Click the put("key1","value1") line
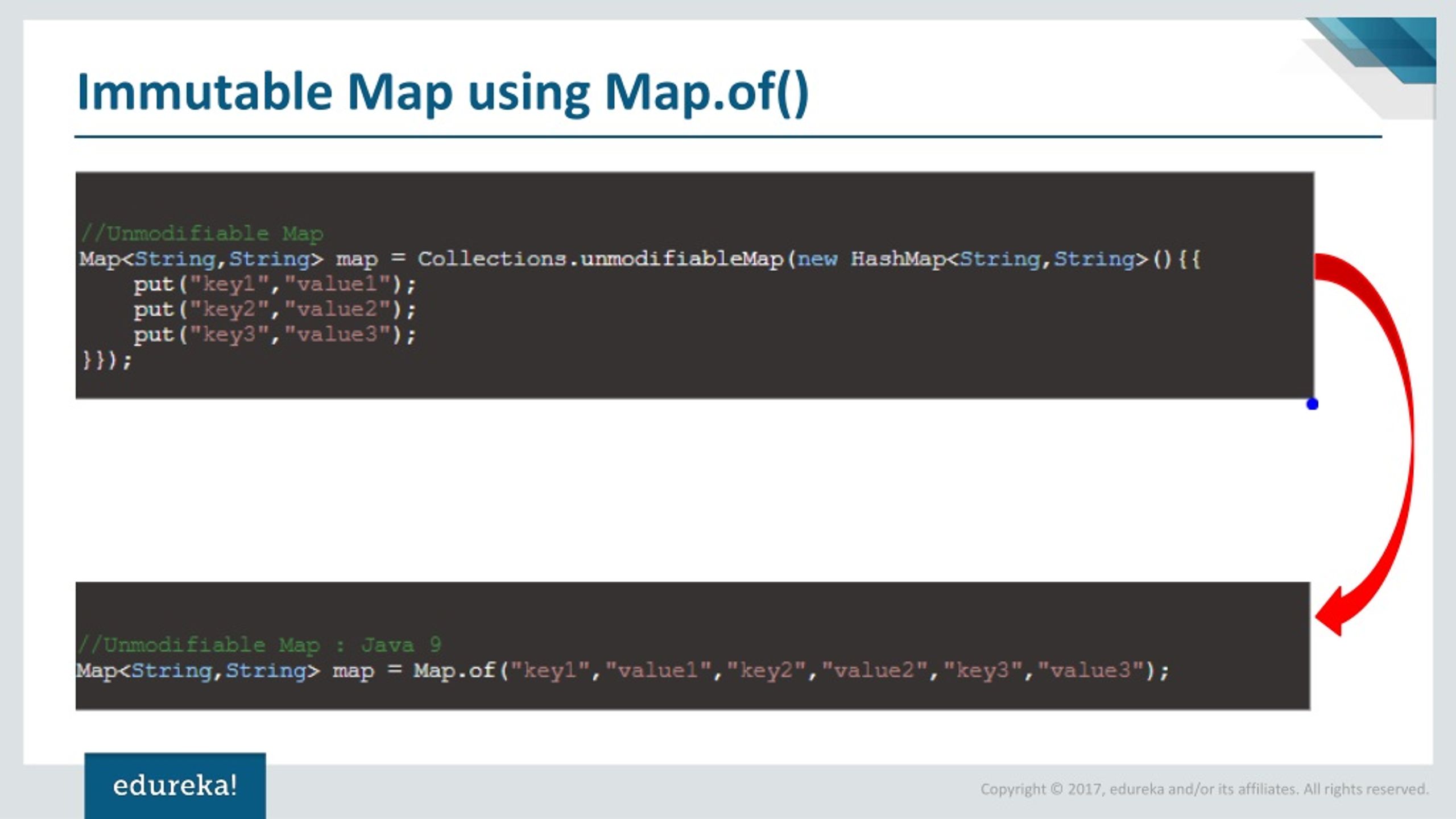Viewport: 1456px width, 819px height. point(275,284)
